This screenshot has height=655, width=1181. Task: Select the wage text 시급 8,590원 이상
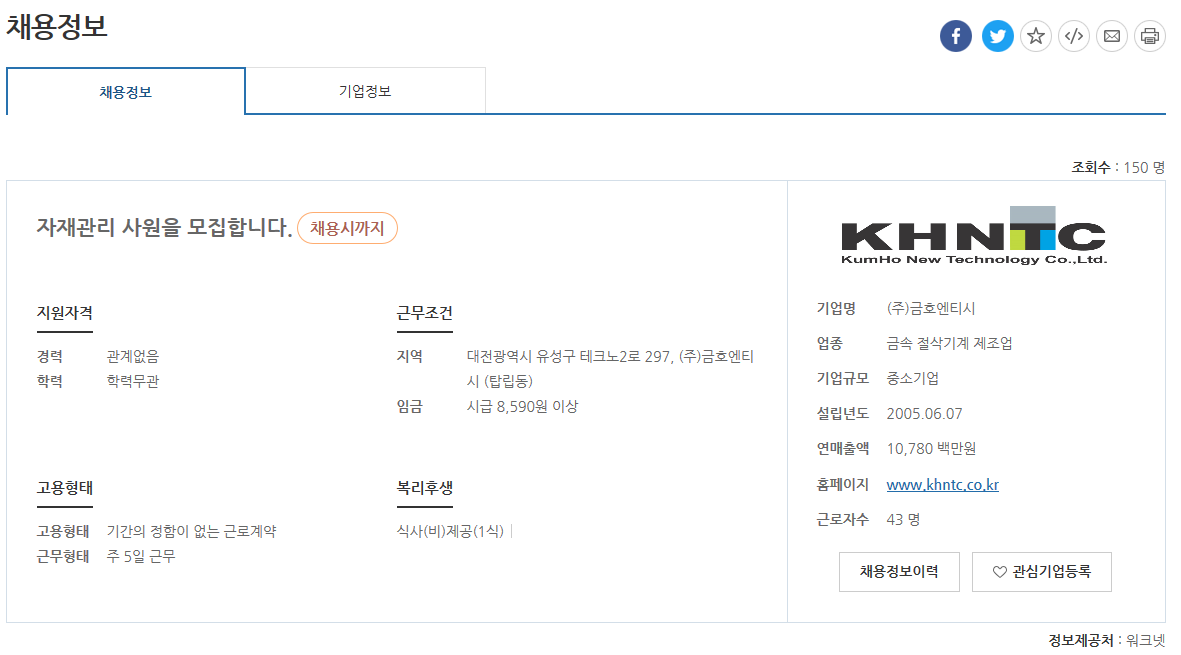coord(522,407)
